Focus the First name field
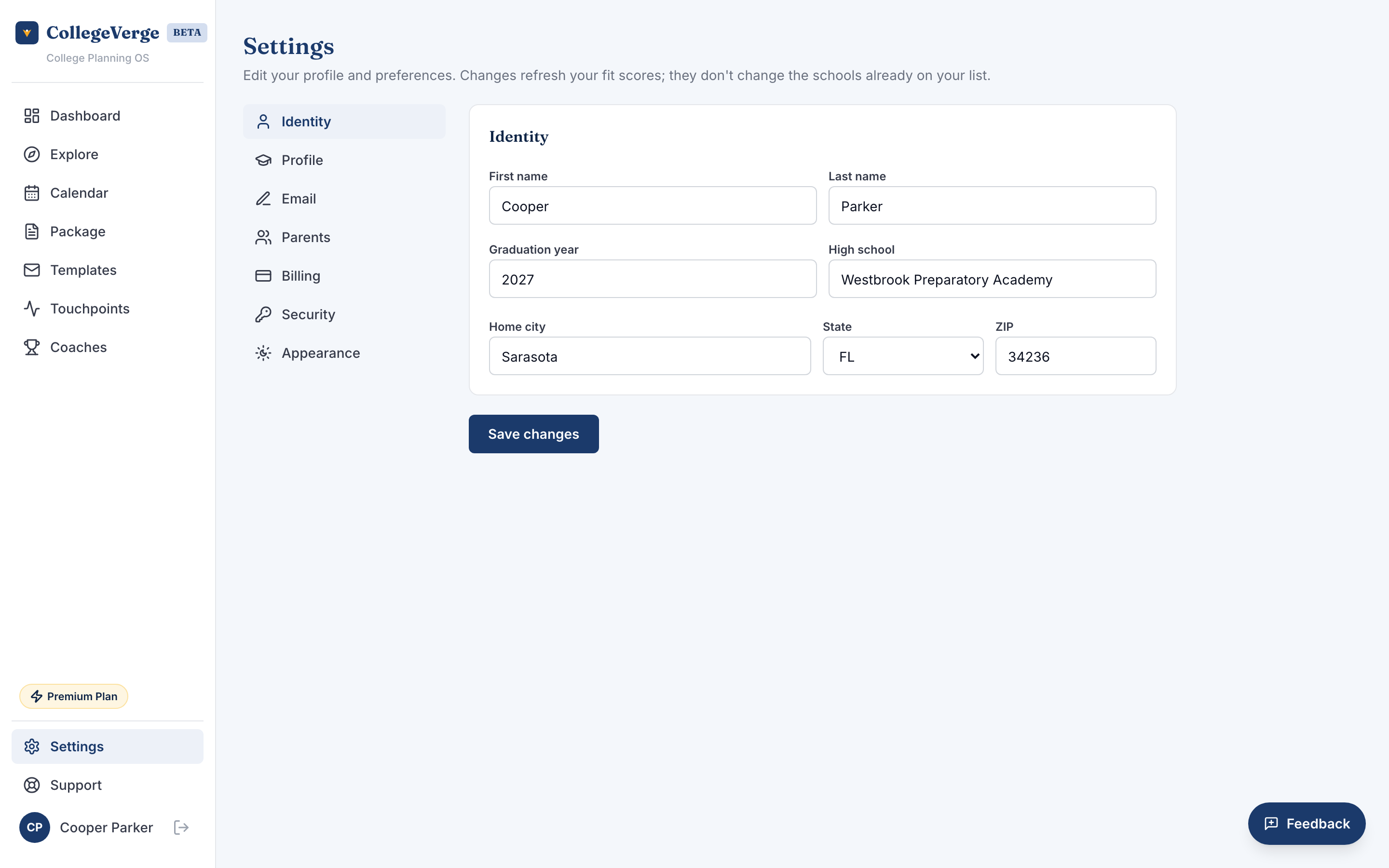Screen dimensions: 1389x868 click(653, 205)
